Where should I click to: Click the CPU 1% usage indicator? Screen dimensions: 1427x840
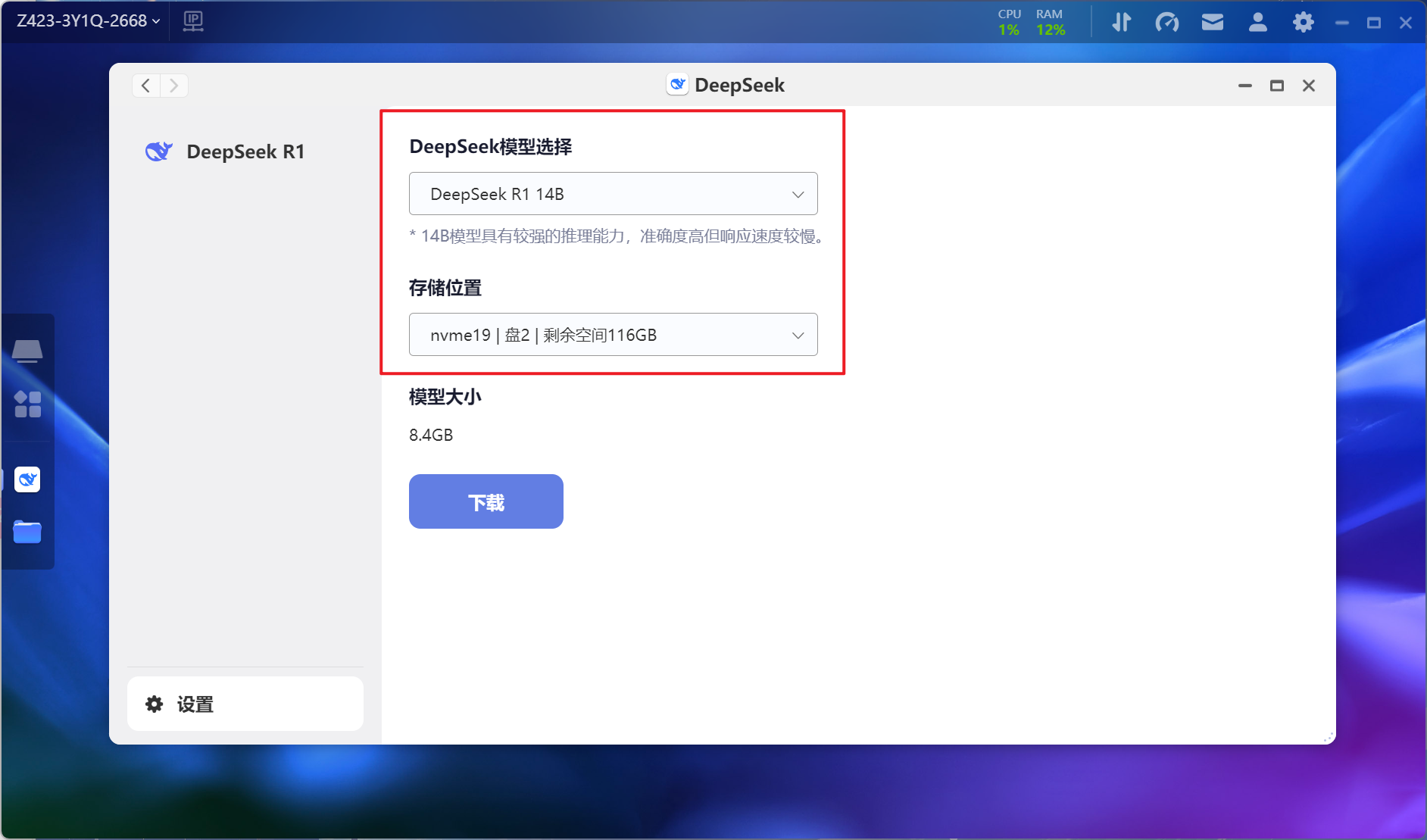point(1009,22)
